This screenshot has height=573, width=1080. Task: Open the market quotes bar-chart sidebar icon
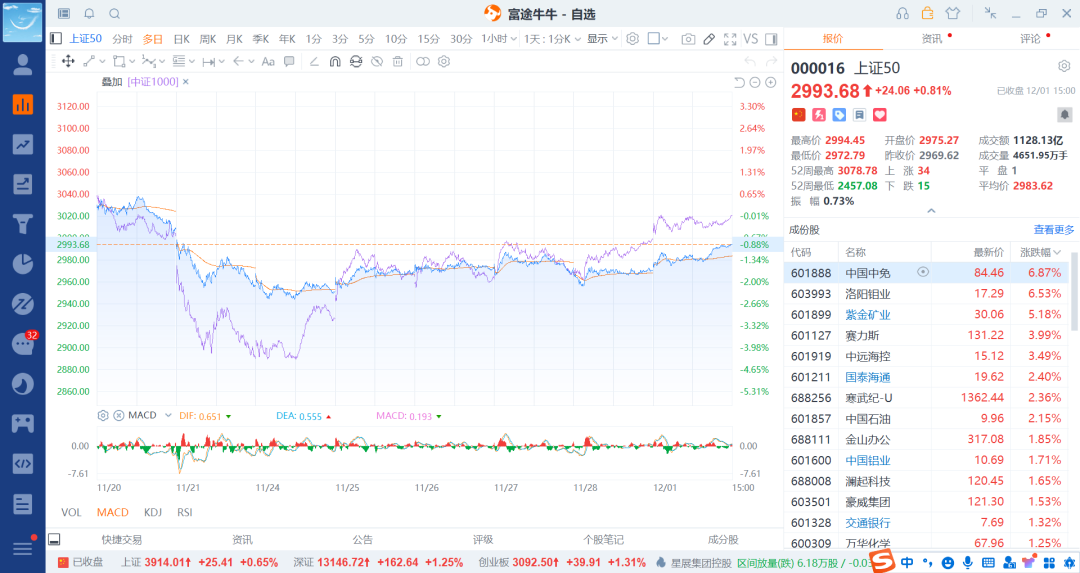point(23,105)
